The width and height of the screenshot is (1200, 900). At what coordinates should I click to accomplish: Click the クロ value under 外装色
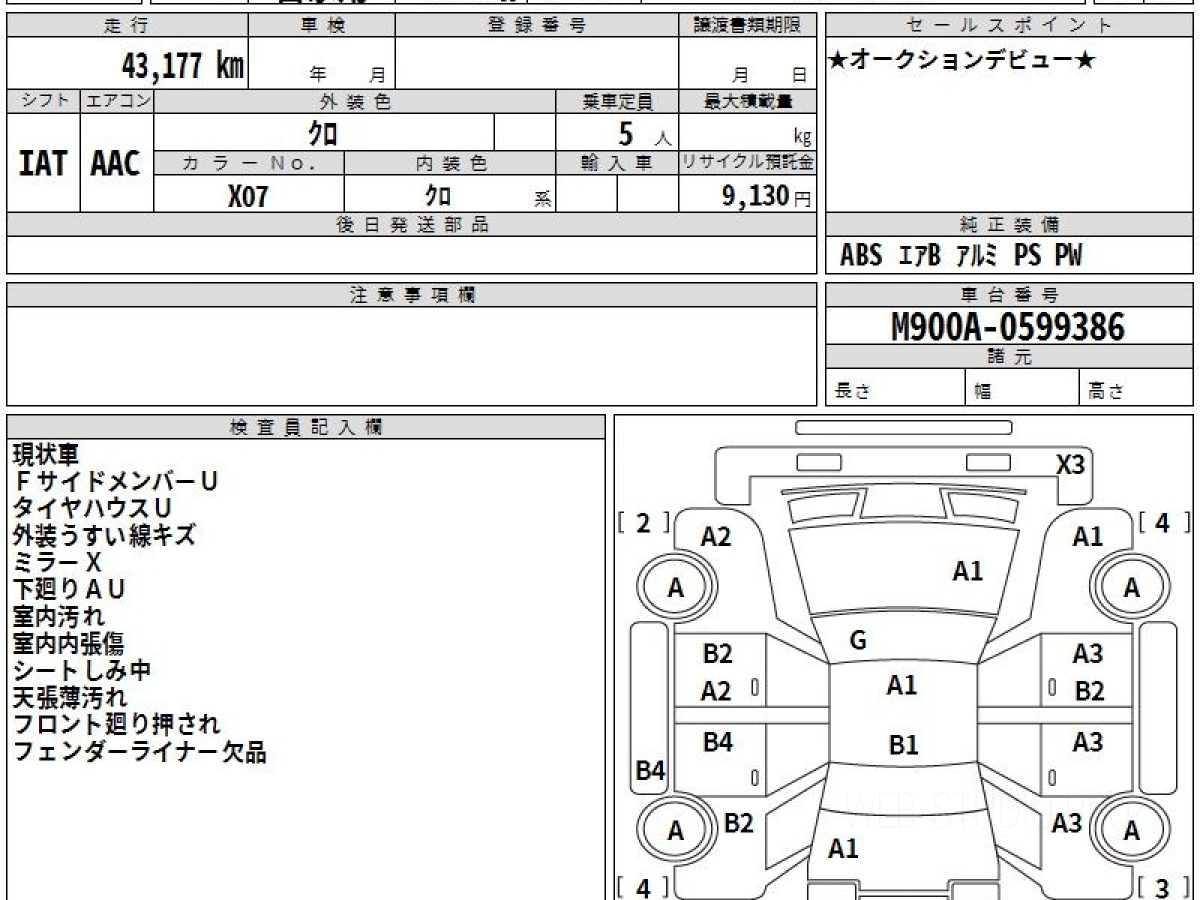323,133
